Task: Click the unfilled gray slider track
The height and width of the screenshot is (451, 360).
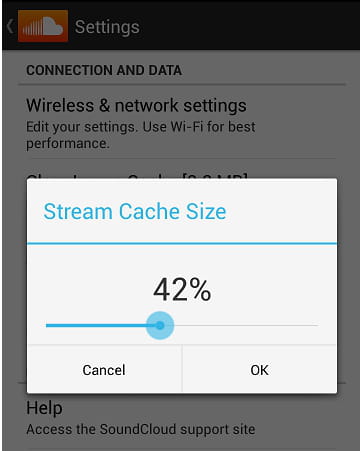Action: [x=246, y=325]
